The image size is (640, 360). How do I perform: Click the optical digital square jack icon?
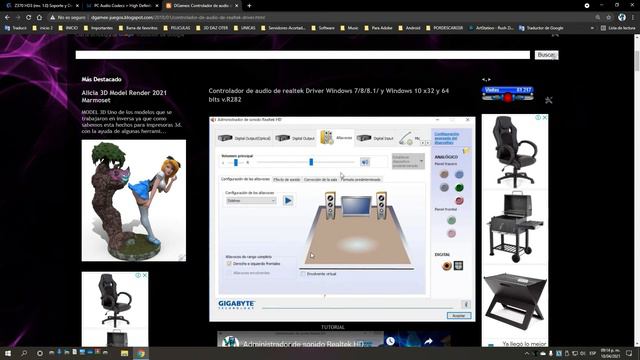458,266
